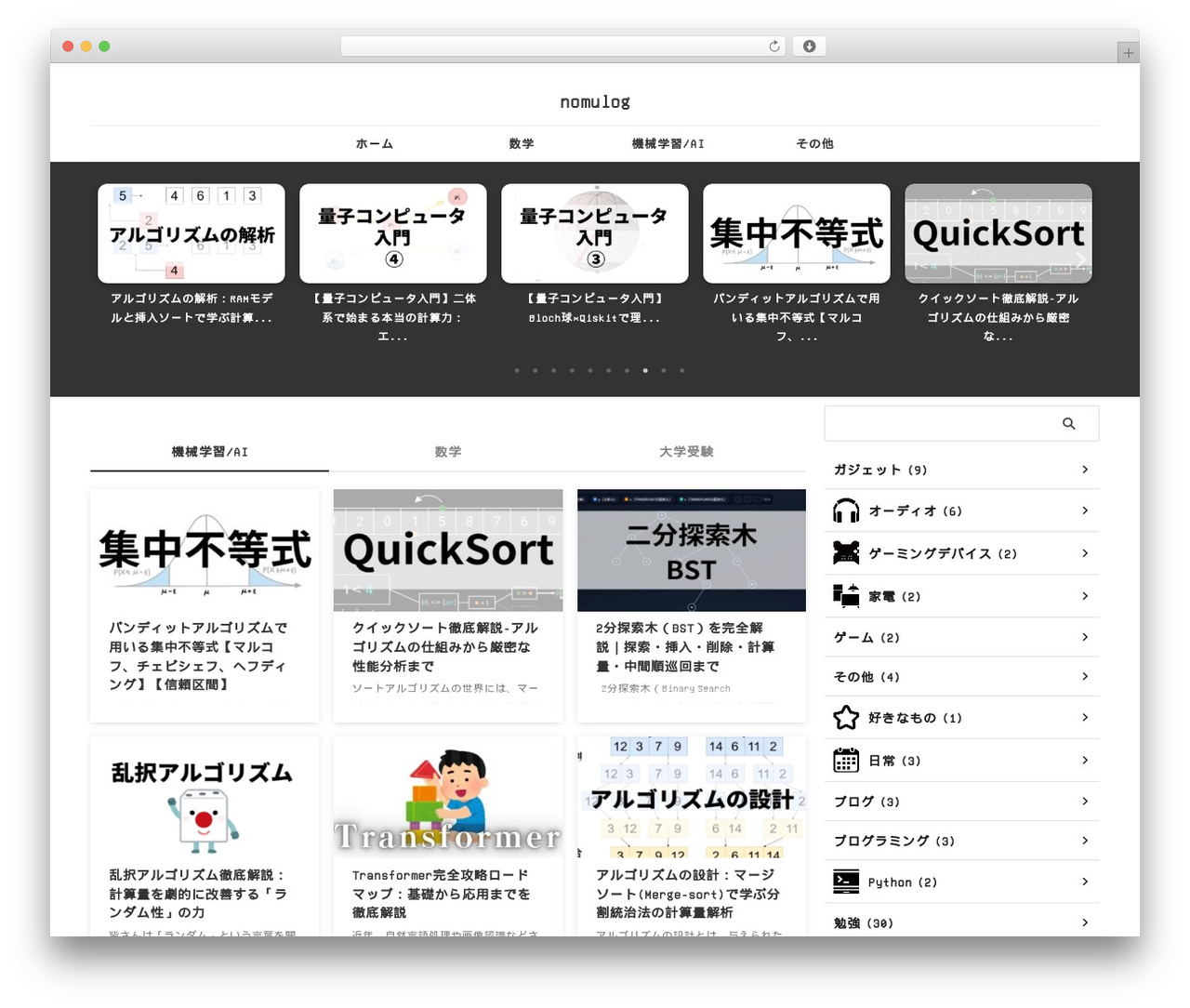This screenshot has width=1190, height=1008.
Task: Open a new browser tab with plus button
Action: (1128, 53)
